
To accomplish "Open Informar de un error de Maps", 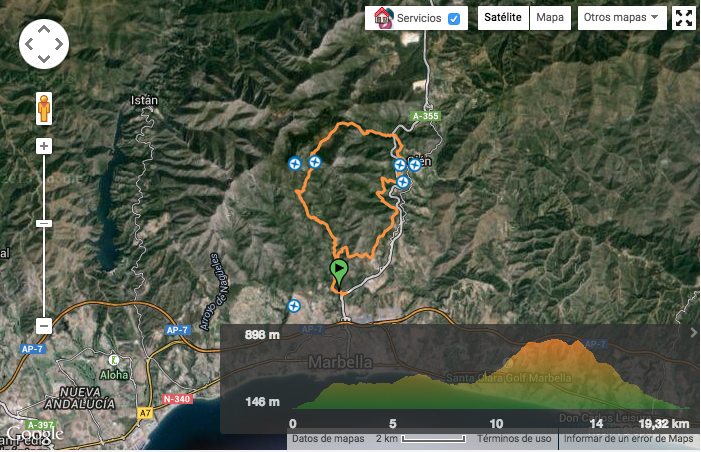I will click(x=628, y=439).
